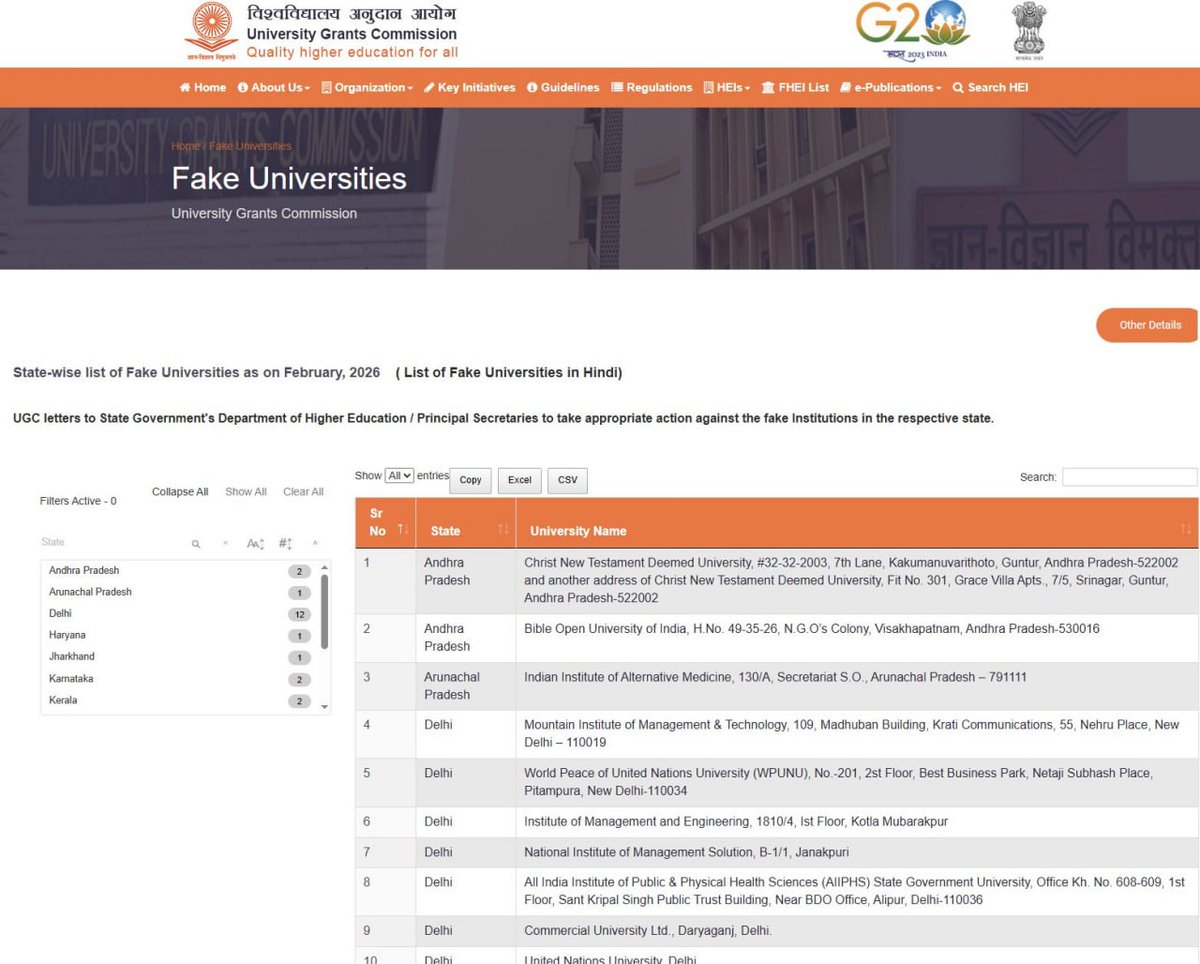
Task: Export the table as CSV
Action: coord(568,481)
